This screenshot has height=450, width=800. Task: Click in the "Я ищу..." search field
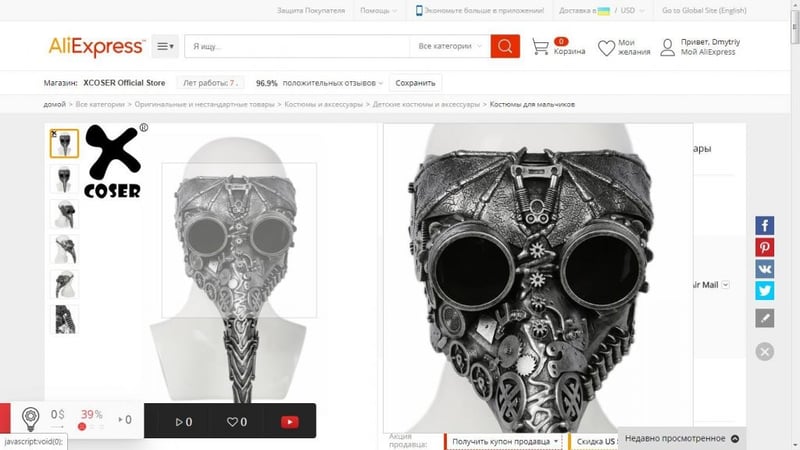click(x=297, y=47)
